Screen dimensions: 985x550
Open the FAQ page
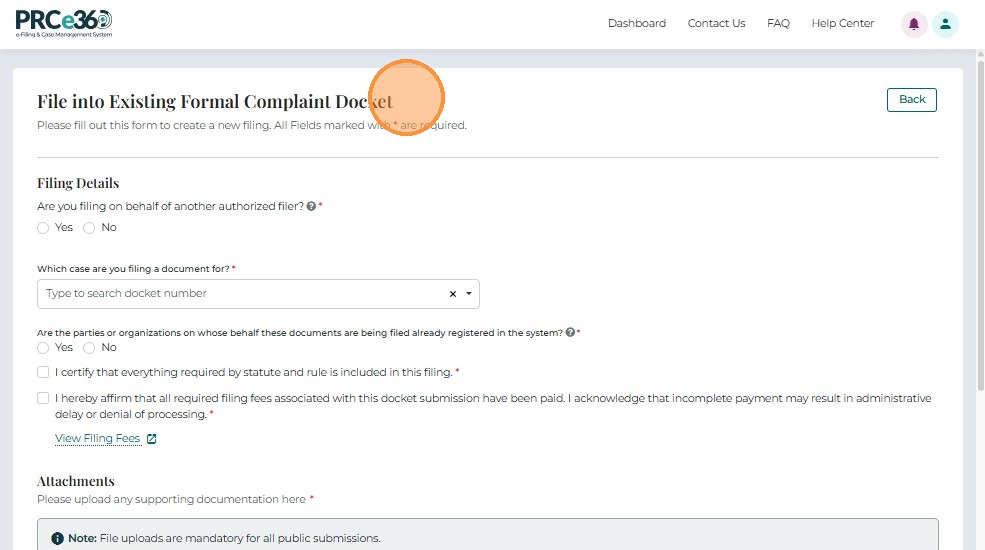pos(778,23)
